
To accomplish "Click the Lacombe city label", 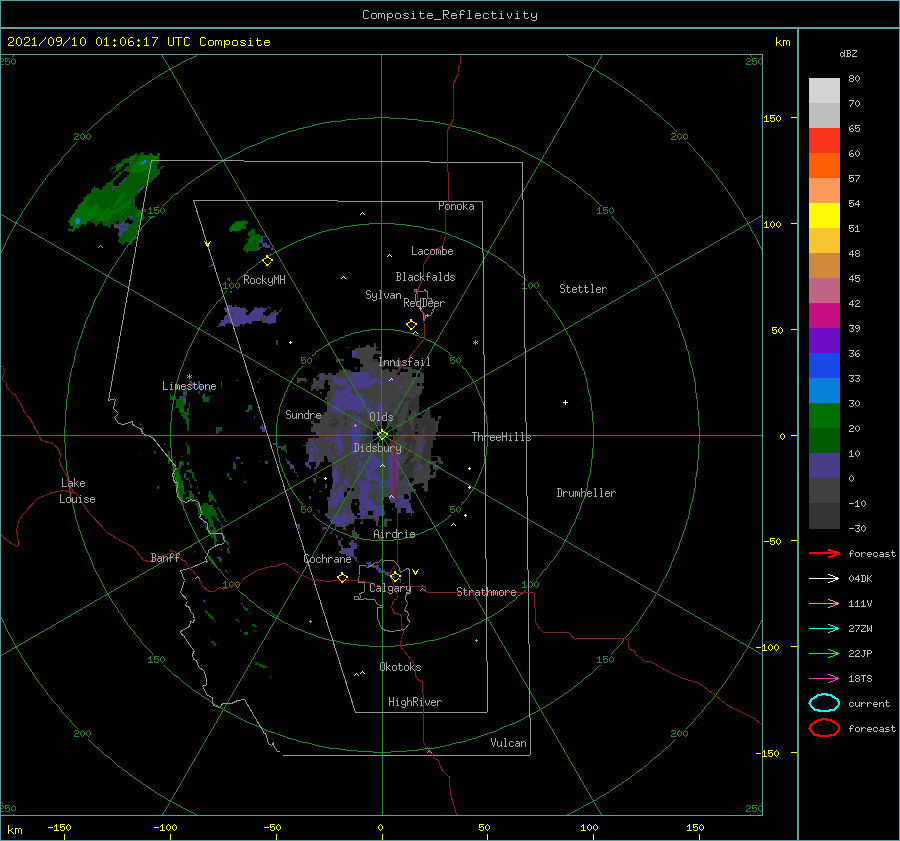I will (432, 251).
